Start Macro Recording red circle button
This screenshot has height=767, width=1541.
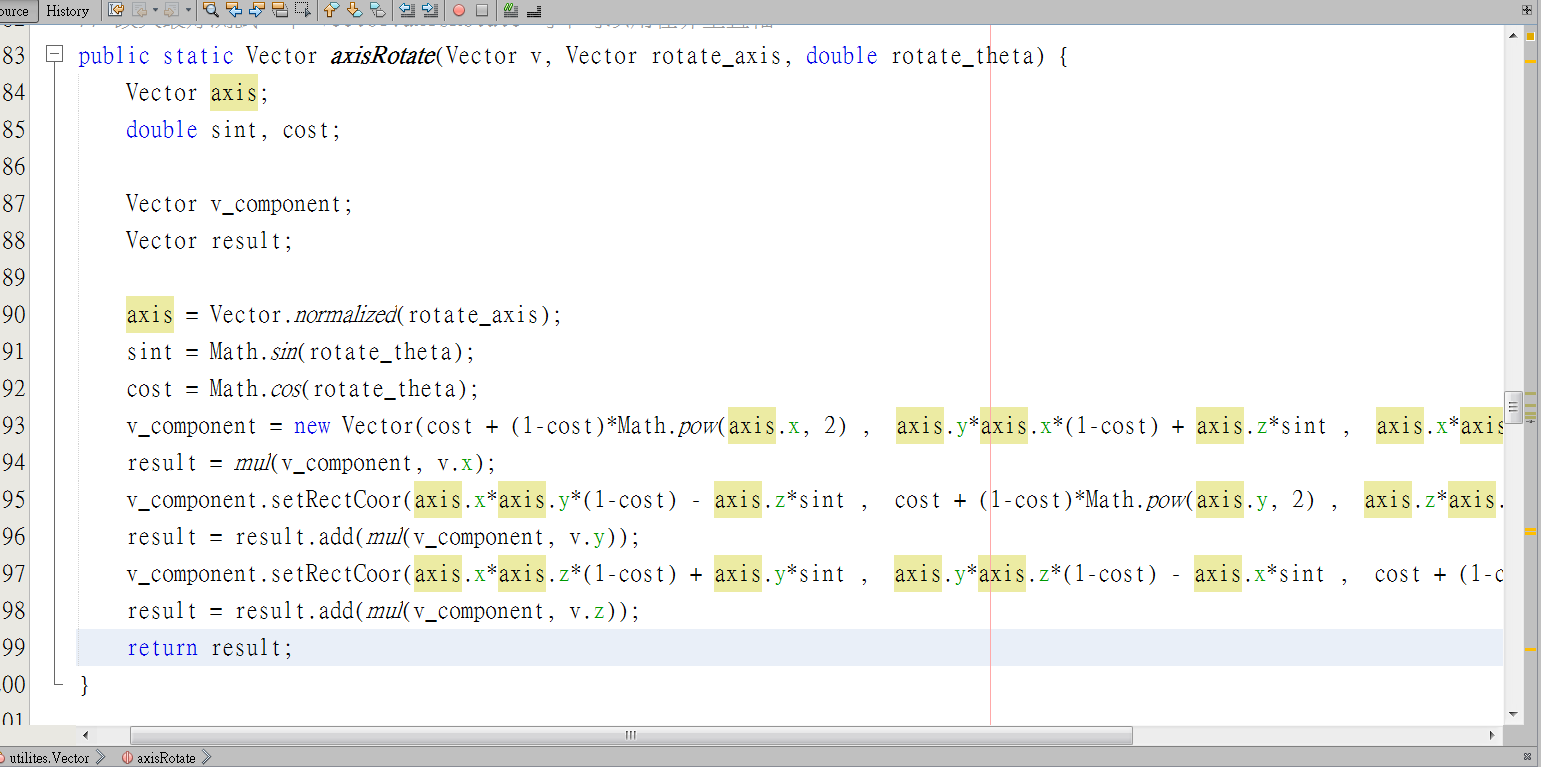click(459, 10)
